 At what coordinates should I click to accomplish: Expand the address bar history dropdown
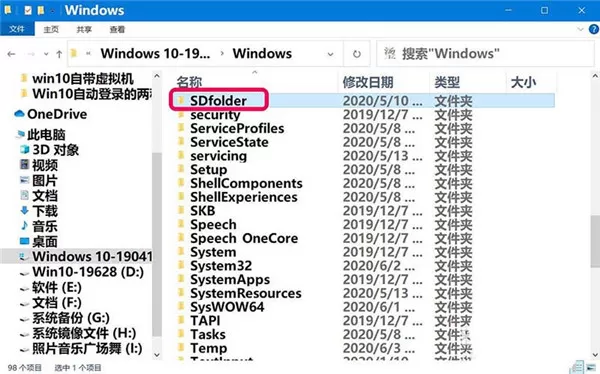[330, 54]
